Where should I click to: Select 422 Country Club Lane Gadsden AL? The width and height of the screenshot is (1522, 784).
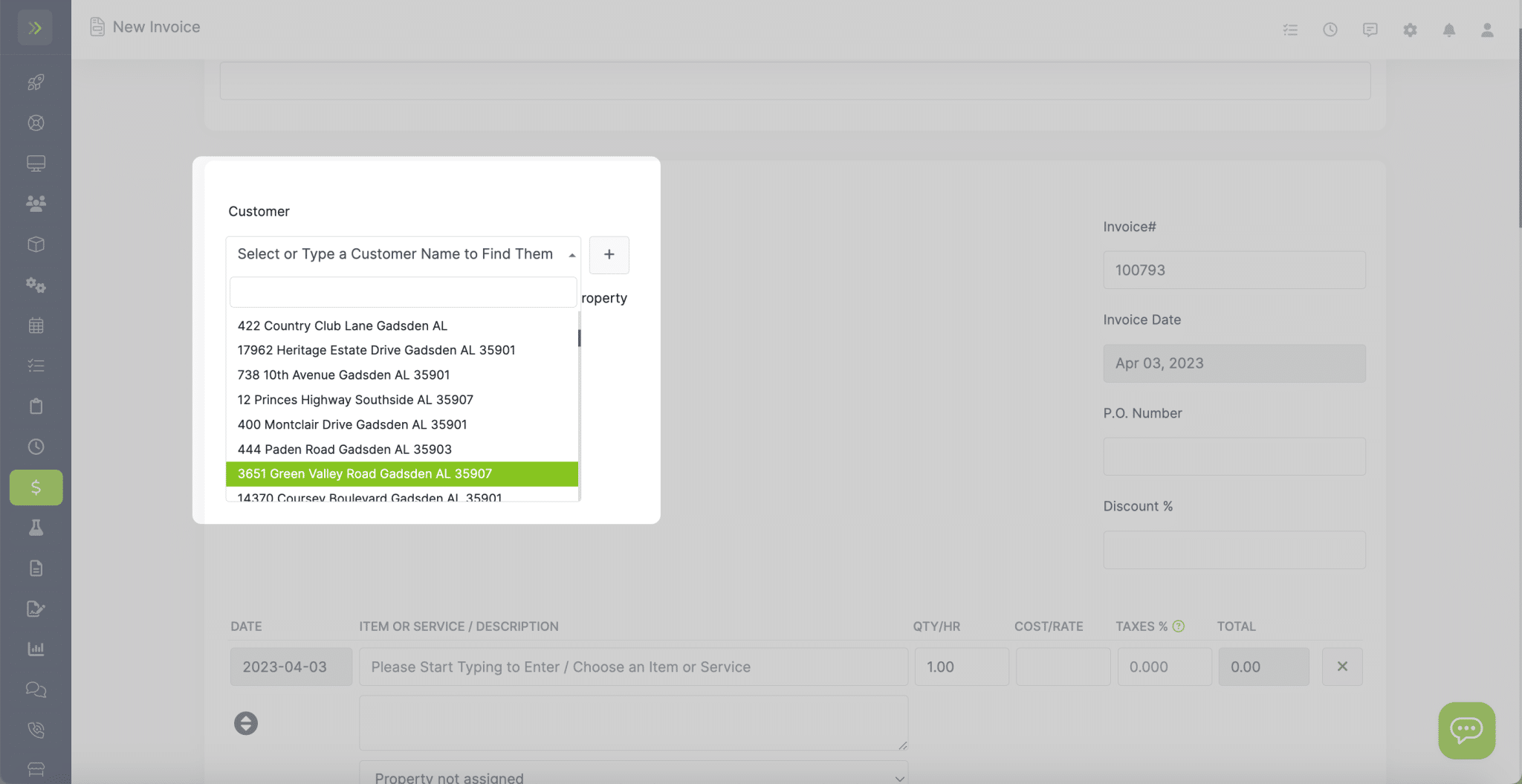point(342,325)
